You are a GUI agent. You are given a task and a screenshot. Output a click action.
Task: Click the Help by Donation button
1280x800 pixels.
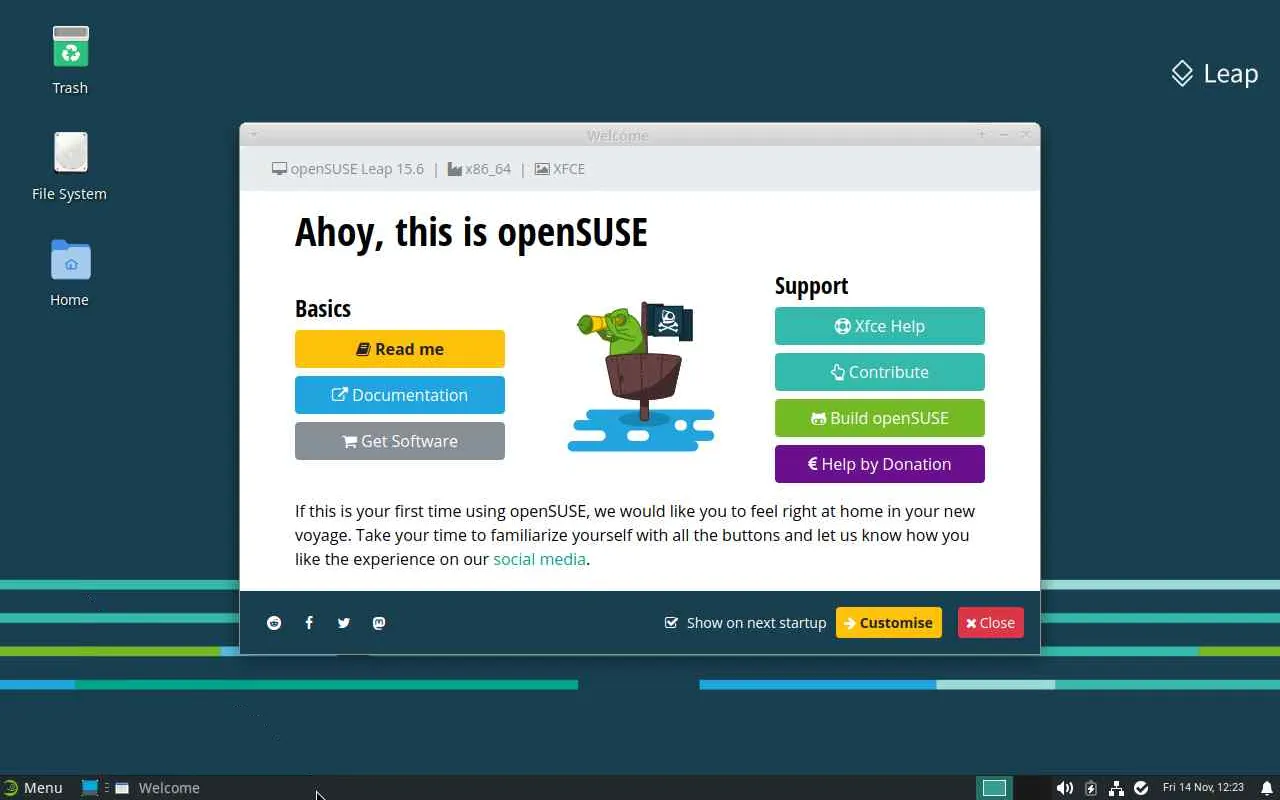[880, 464]
